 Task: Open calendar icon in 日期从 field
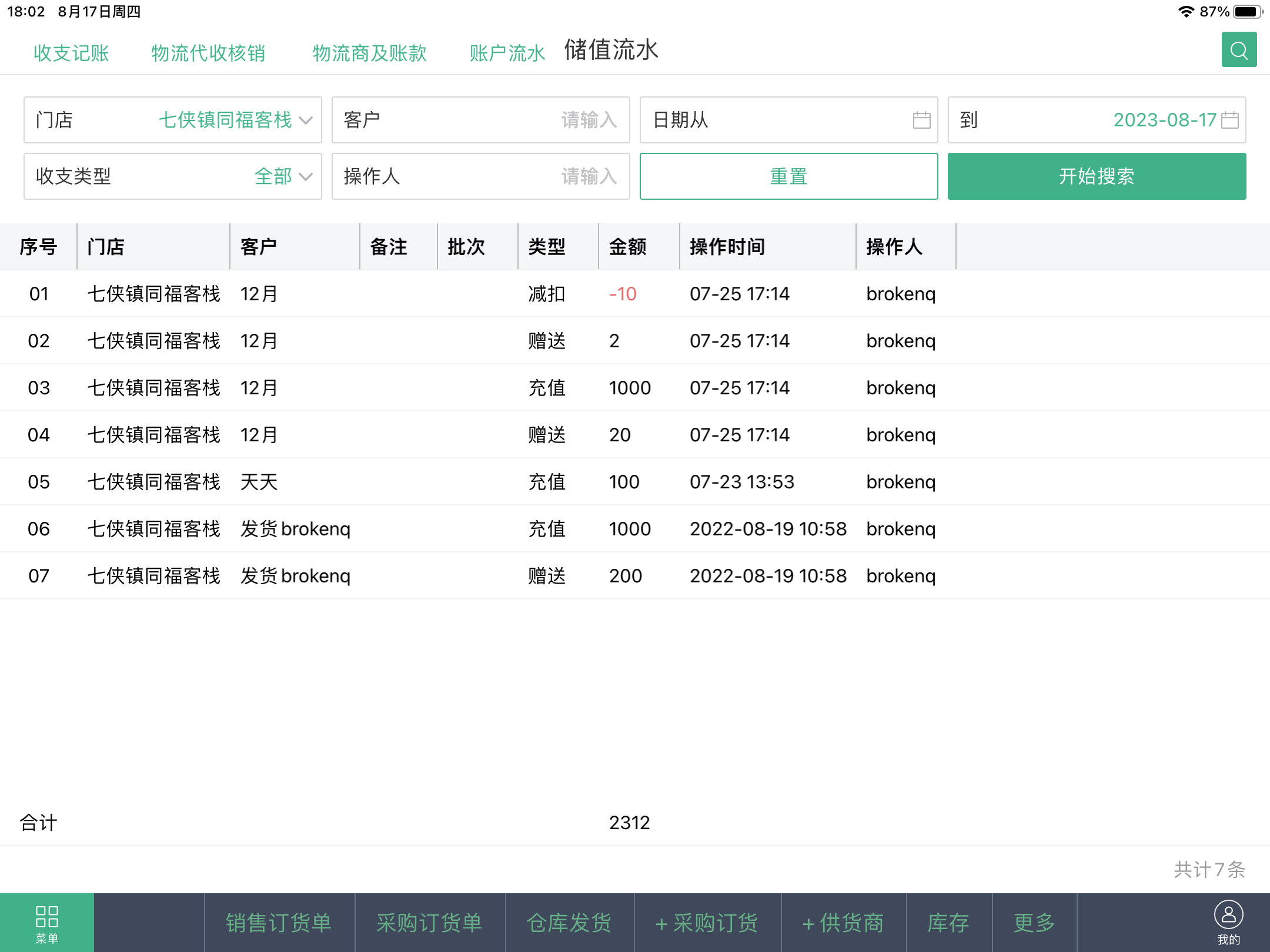click(x=921, y=120)
